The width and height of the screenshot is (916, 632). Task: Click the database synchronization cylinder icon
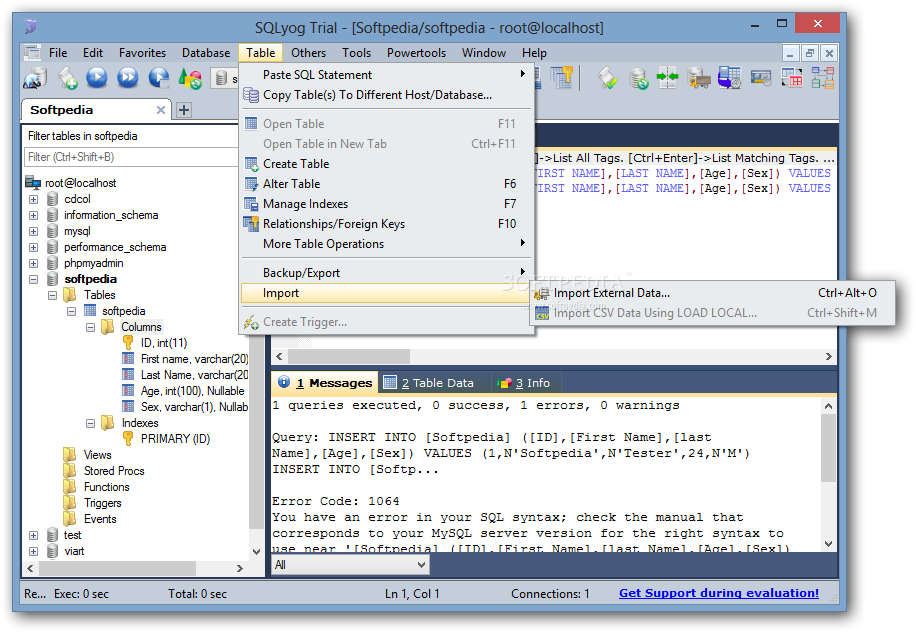[638, 78]
